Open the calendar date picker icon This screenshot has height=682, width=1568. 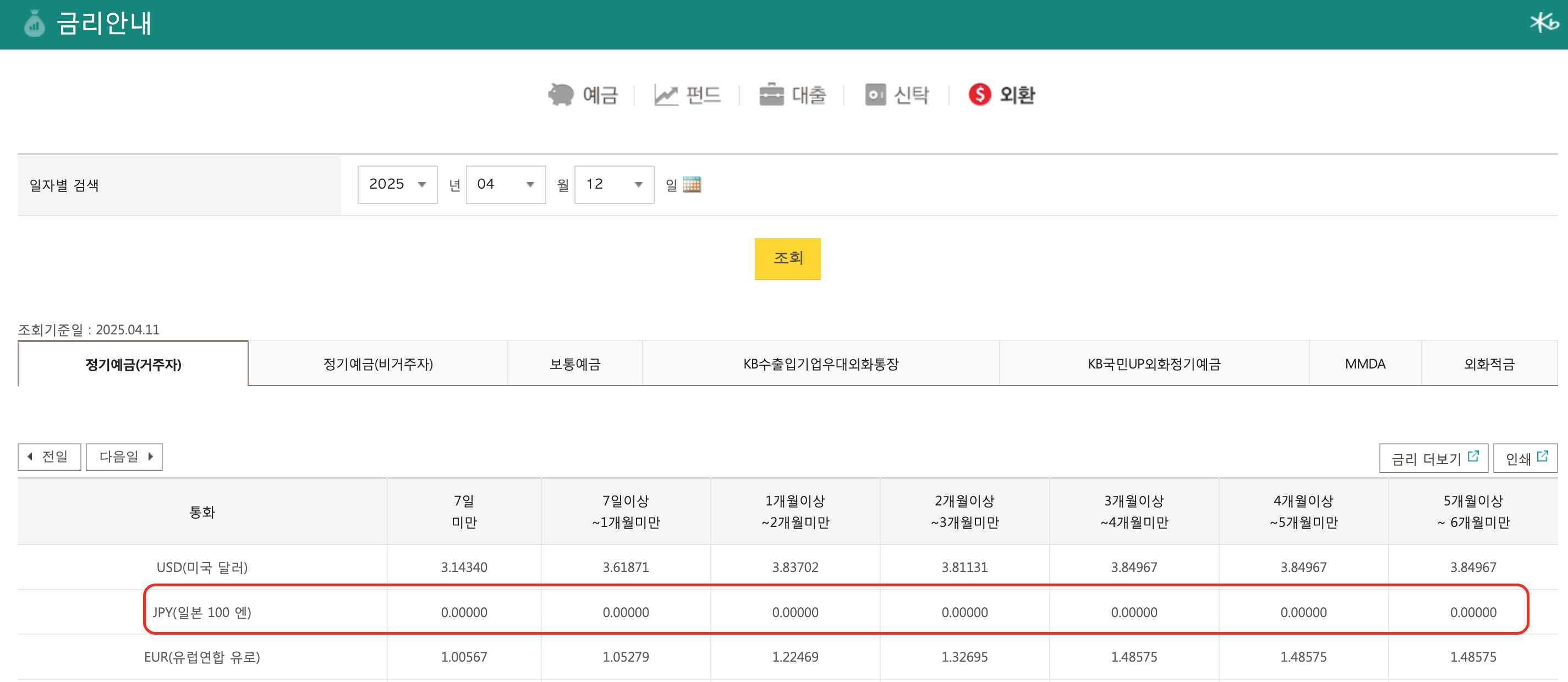pyautogui.click(x=692, y=184)
